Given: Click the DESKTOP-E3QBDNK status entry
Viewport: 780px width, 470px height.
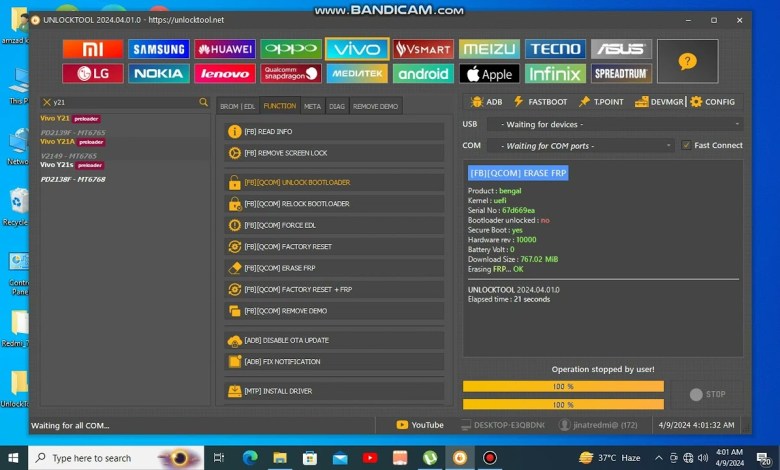Looking at the screenshot, I should click(503, 425).
